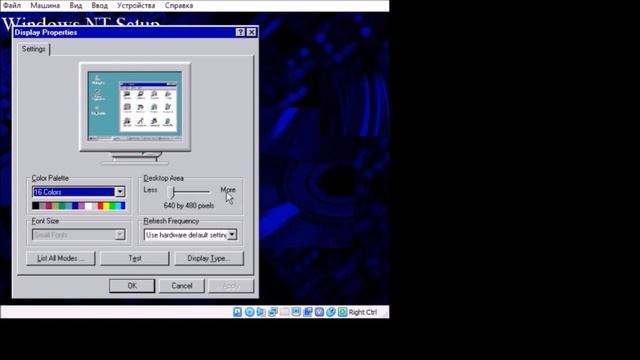Click the hard disk activity icon in status bar

237,312
